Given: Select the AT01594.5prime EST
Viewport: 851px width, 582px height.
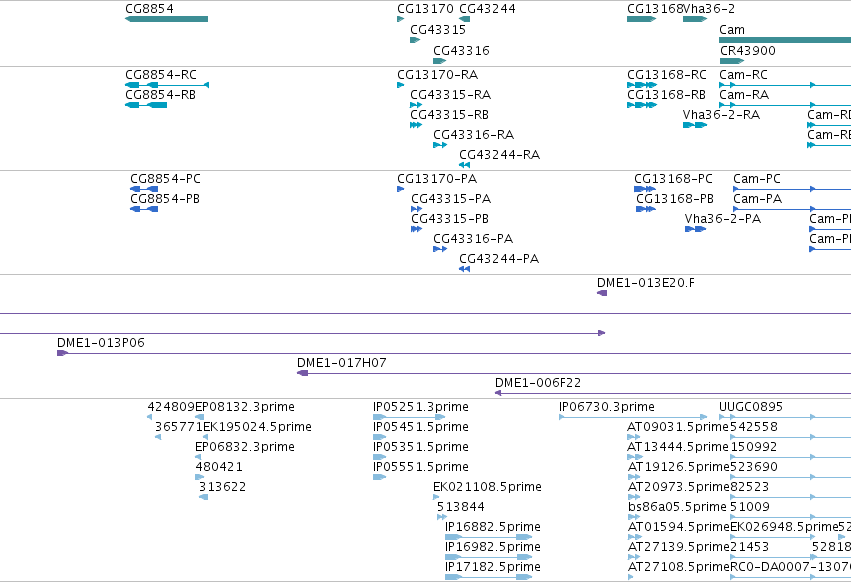Looking at the screenshot, I should [634, 537].
